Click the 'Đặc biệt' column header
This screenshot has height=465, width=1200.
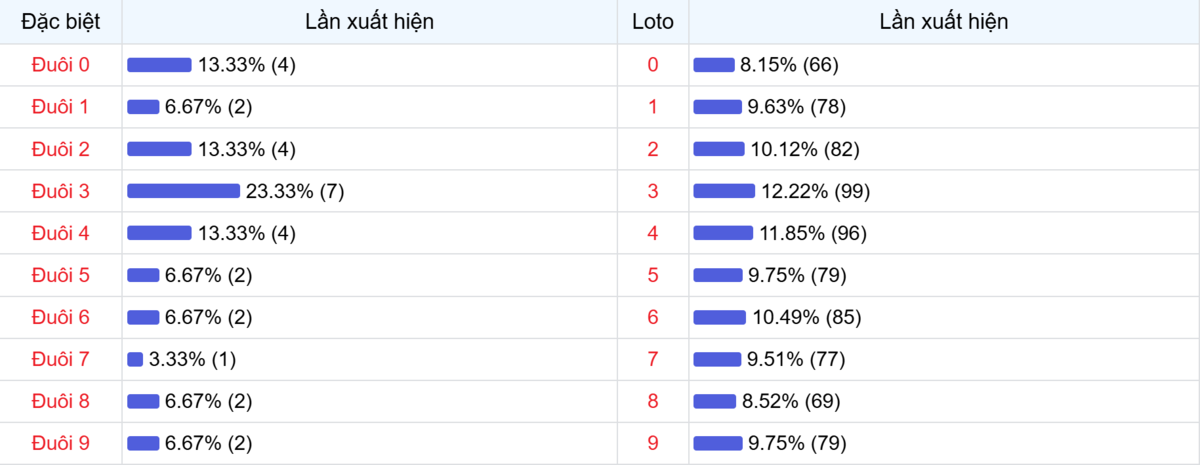60,21
